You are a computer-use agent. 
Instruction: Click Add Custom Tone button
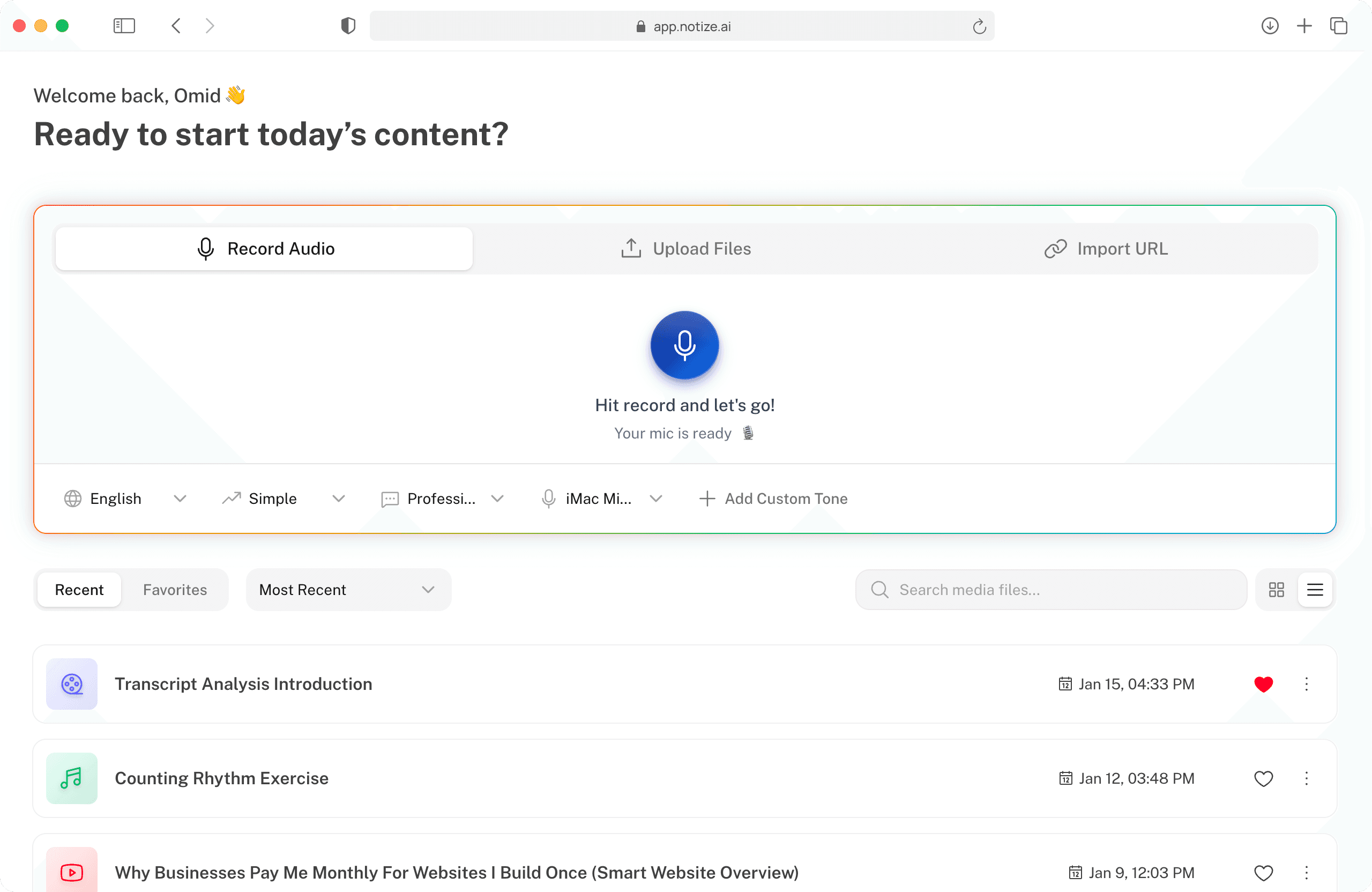[x=773, y=498]
